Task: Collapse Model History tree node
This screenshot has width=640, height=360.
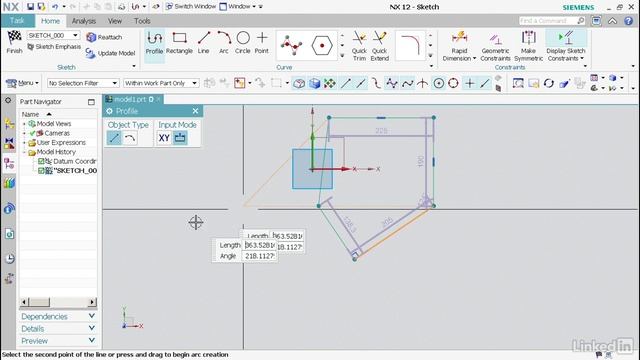Action: tap(24, 152)
